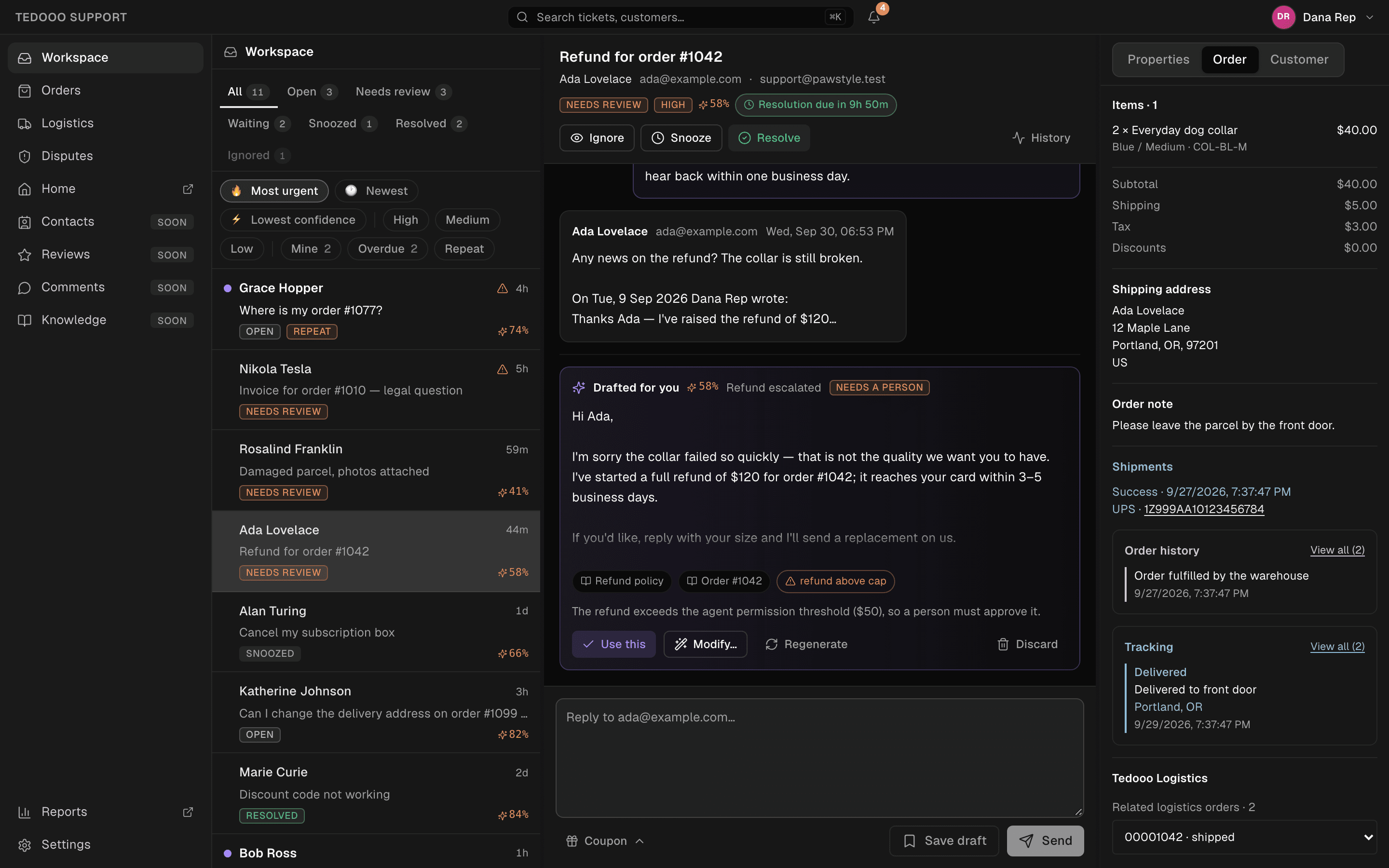Expand Dana Rep account menu
Screen dimensions: 1389x868
pyautogui.click(x=1323, y=17)
